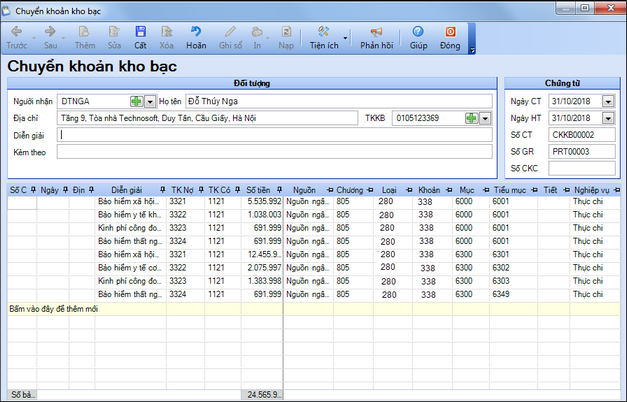Undo changes with Hoãn
This screenshot has height=402, width=627.
click(x=196, y=38)
